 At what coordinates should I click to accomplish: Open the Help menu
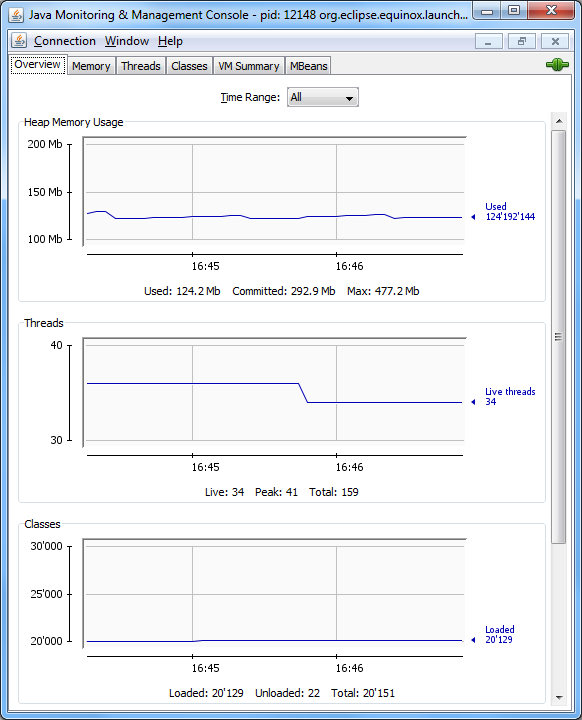click(x=170, y=41)
